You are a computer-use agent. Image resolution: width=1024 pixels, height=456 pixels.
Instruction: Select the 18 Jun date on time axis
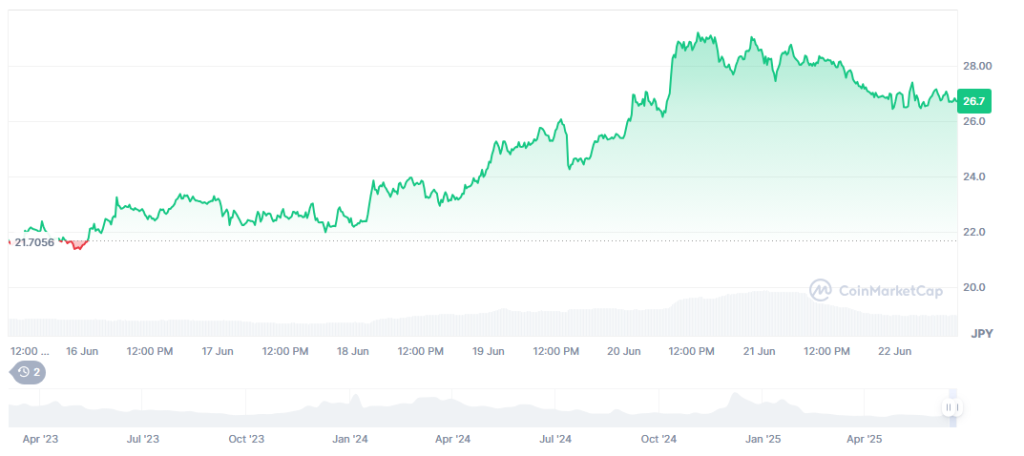tap(353, 351)
